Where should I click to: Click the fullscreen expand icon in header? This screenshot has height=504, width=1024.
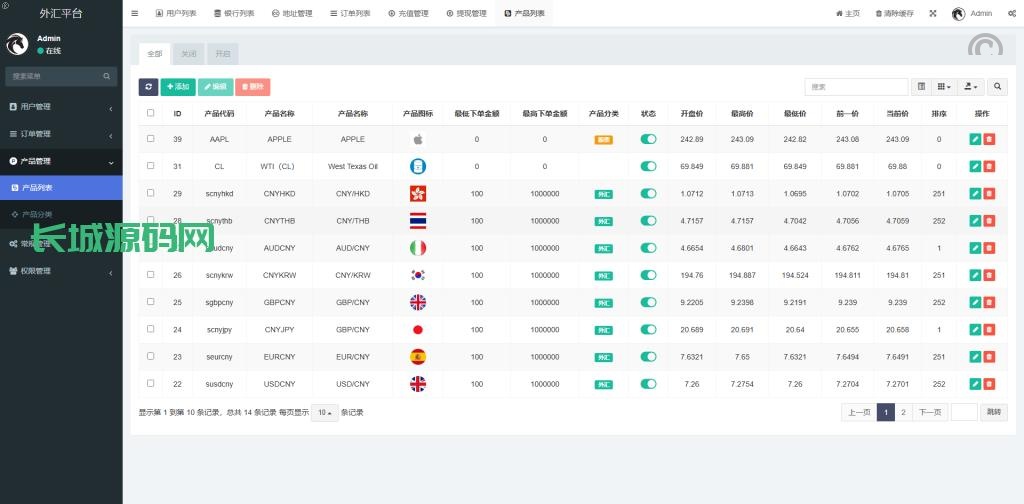click(x=933, y=14)
